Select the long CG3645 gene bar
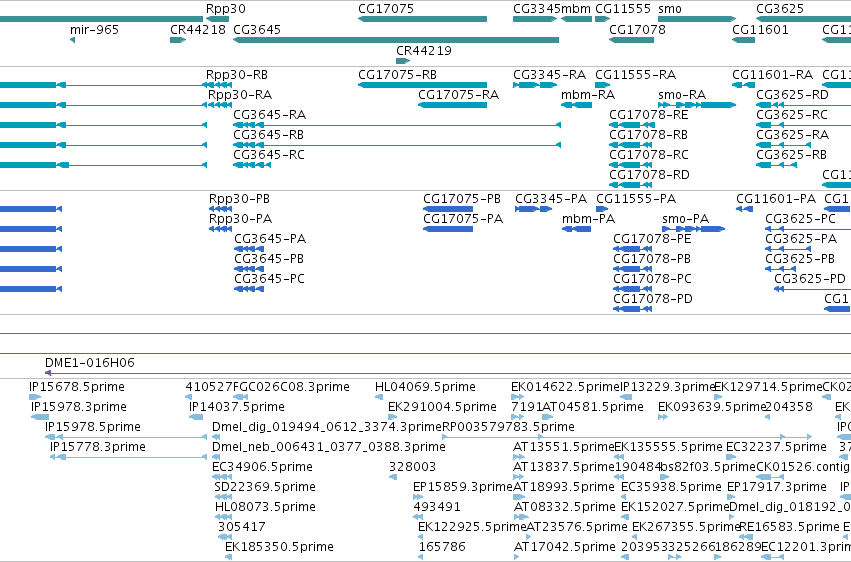This screenshot has height=562, width=851. coord(396,40)
